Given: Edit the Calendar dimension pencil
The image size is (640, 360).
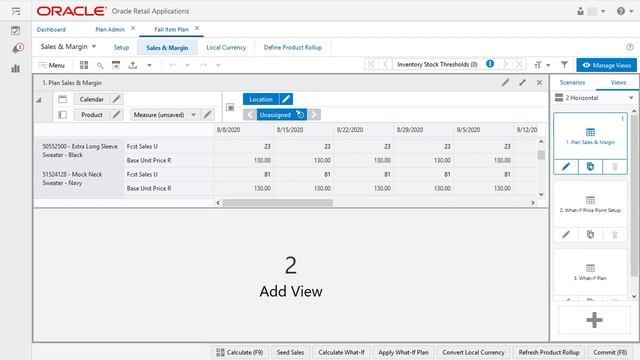Looking at the screenshot, I should (116, 99).
